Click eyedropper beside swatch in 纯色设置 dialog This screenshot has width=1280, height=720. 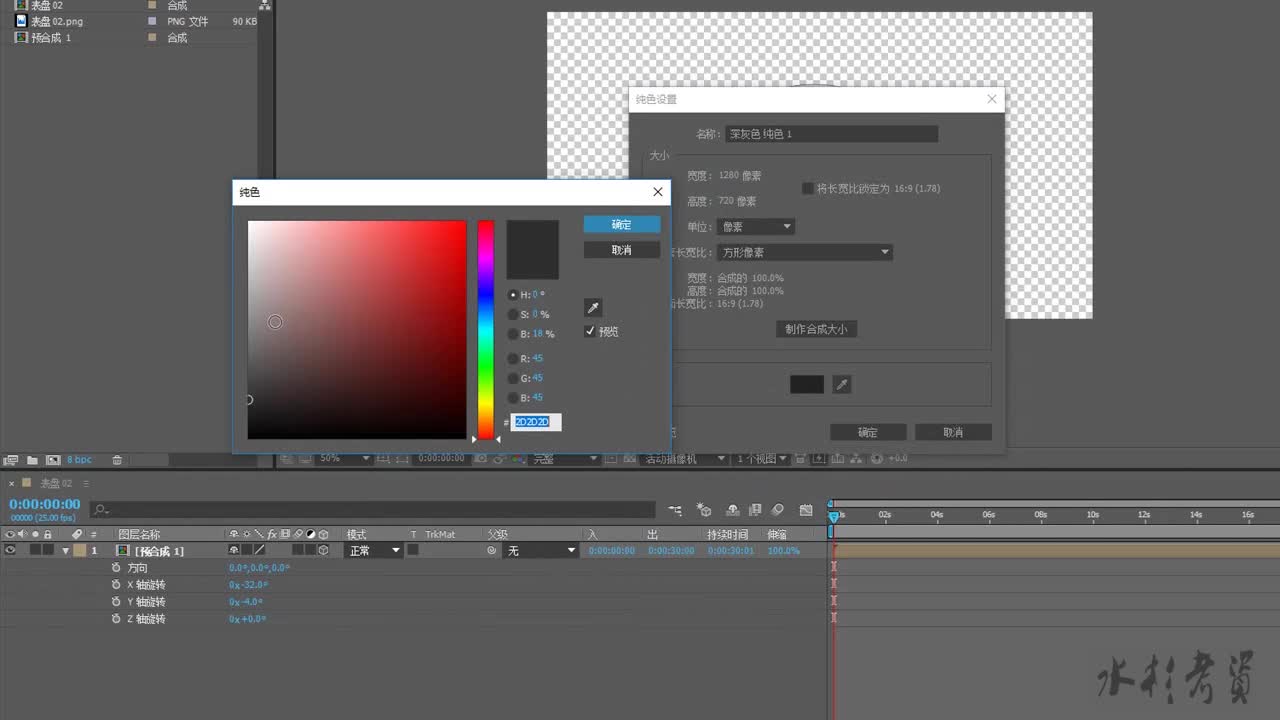point(842,384)
